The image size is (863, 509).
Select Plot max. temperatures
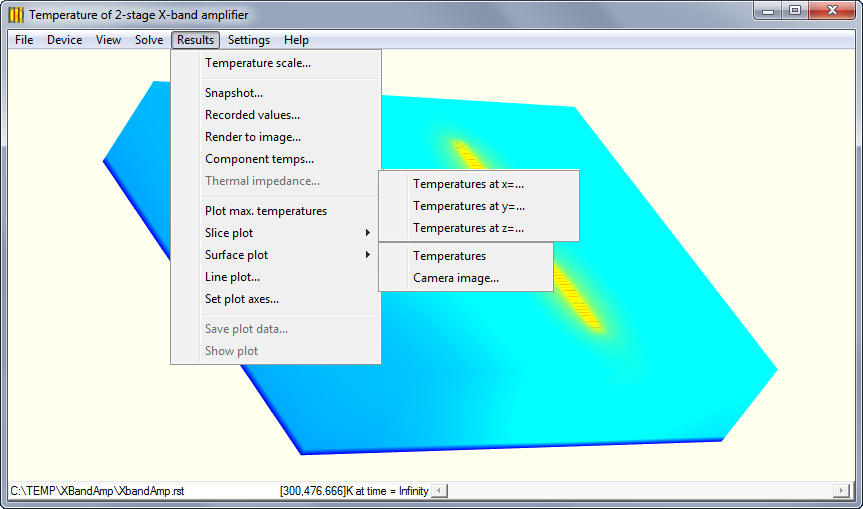(276, 211)
